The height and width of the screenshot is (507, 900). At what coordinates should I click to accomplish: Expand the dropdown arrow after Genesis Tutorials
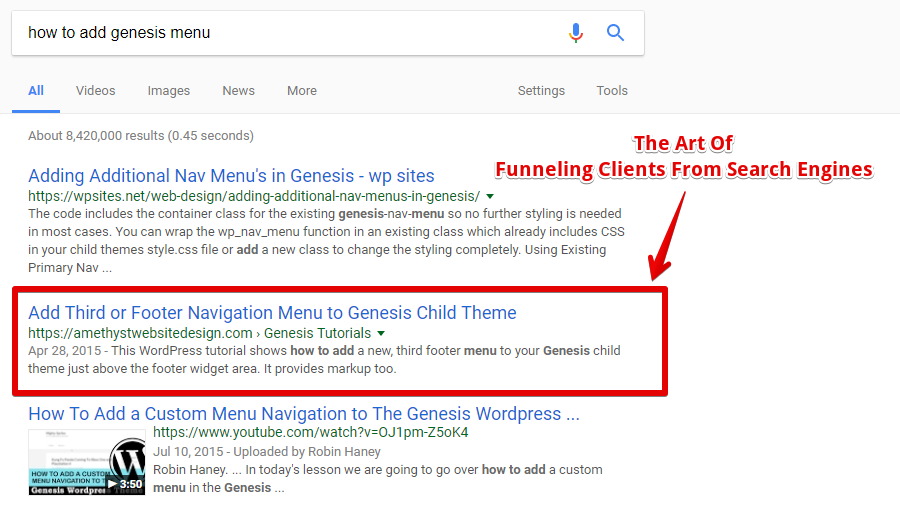381,333
